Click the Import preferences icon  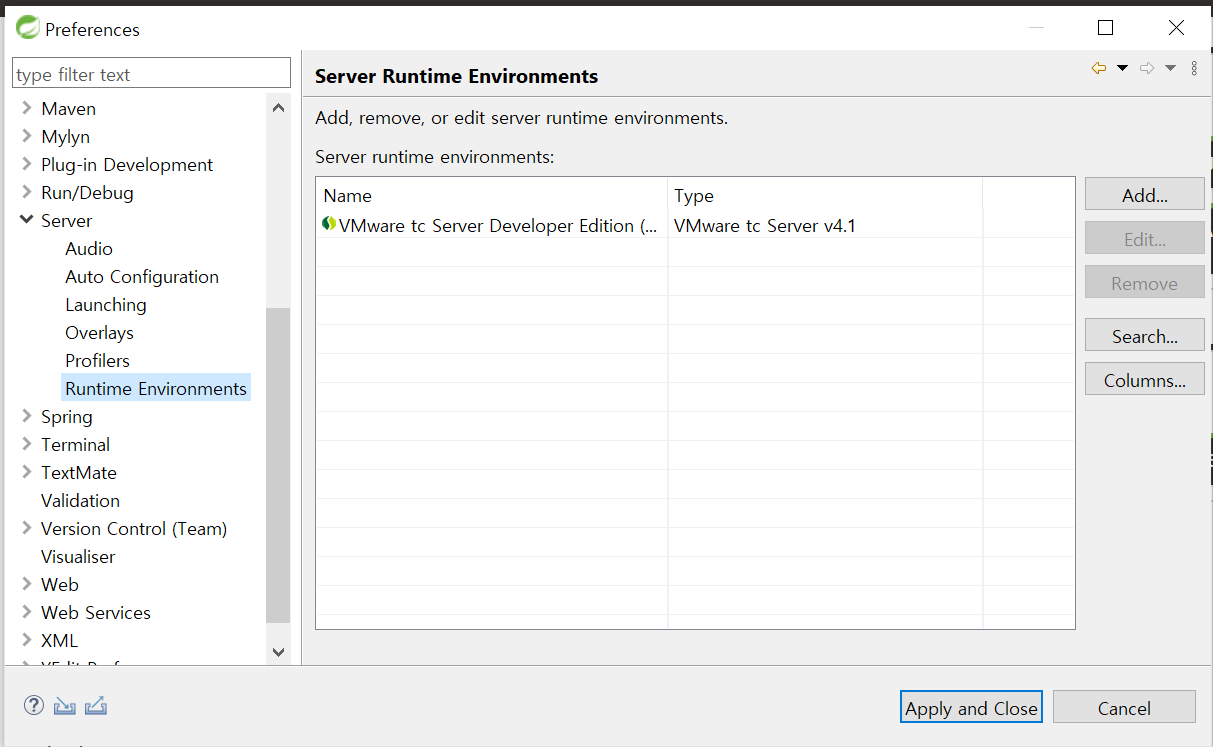click(64, 706)
